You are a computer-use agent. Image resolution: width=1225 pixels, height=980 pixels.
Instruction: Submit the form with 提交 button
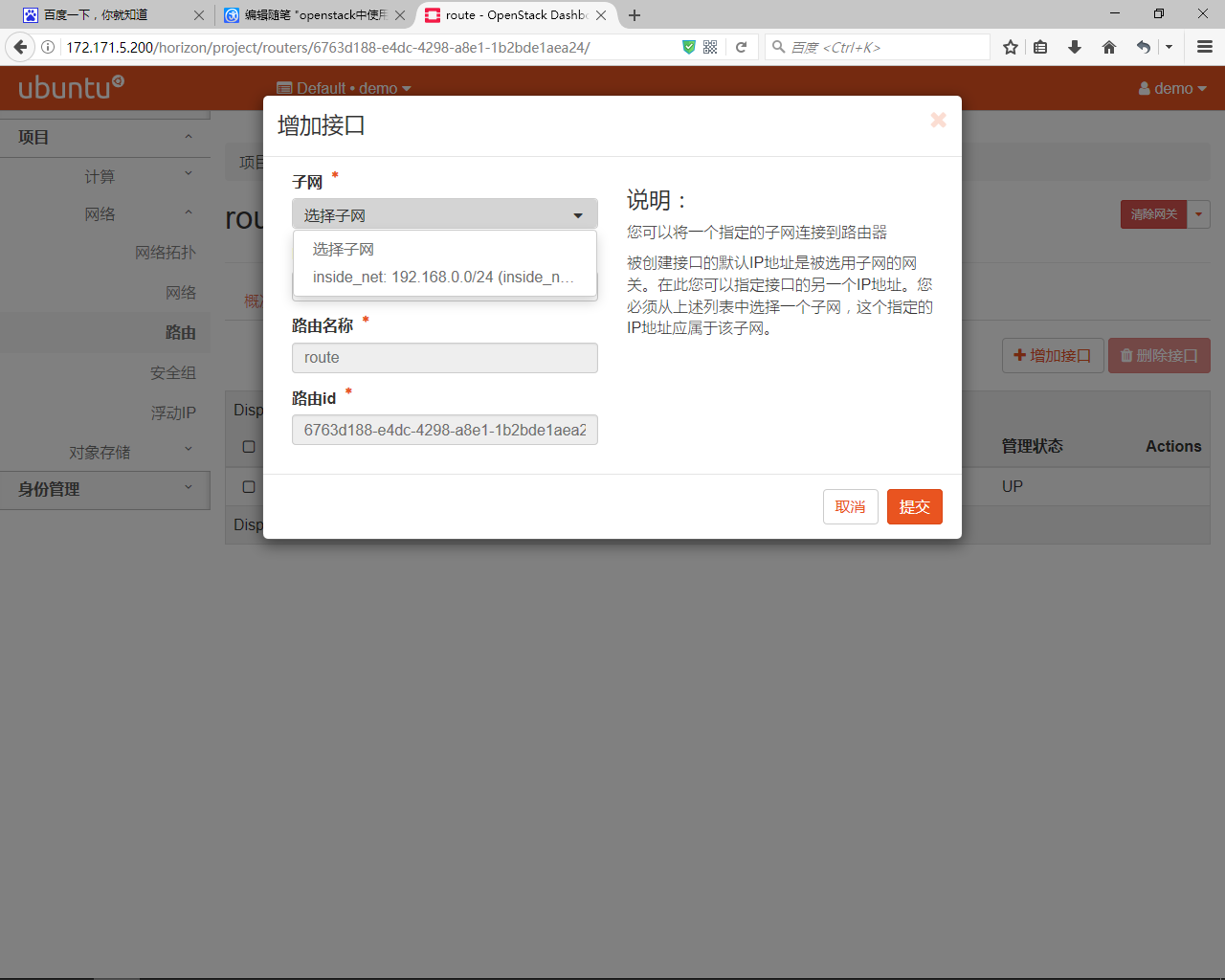tap(915, 506)
